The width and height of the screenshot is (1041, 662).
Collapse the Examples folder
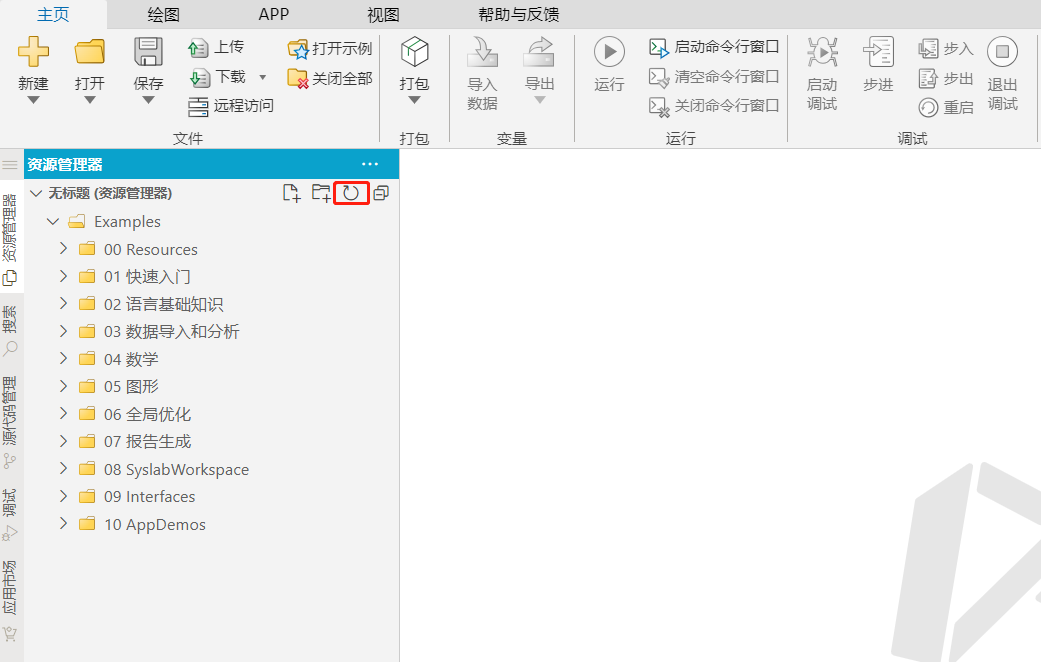[x=53, y=222]
